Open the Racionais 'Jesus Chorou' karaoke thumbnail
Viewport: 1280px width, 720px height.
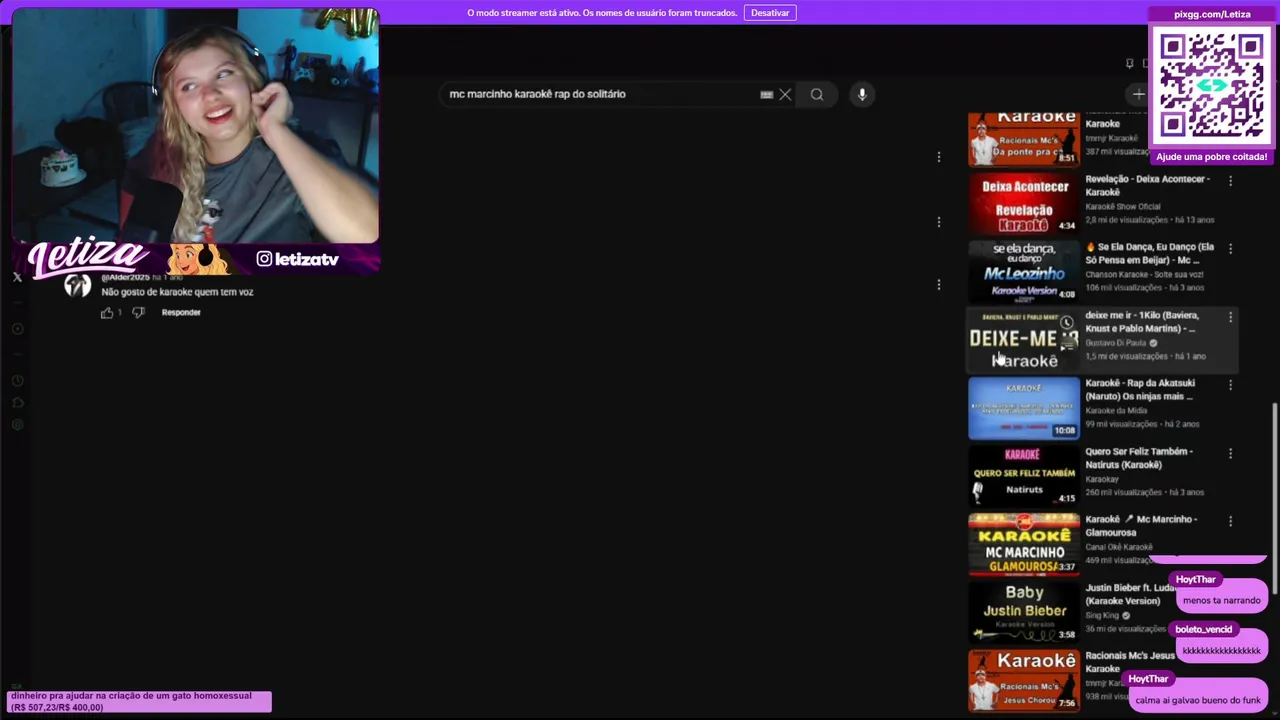pos(1024,681)
